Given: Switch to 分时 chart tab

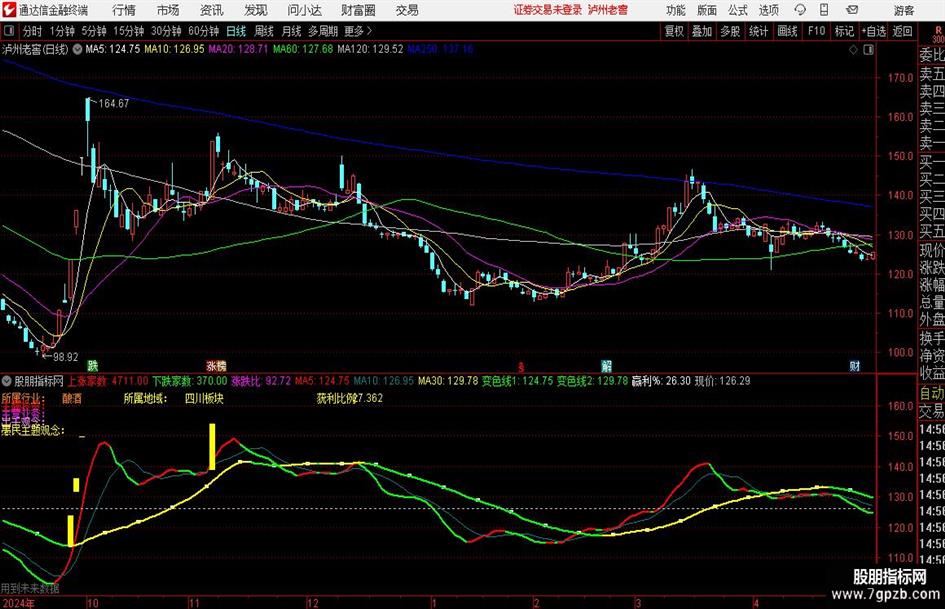Looking at the screenshot, I should tap(33, 31).
